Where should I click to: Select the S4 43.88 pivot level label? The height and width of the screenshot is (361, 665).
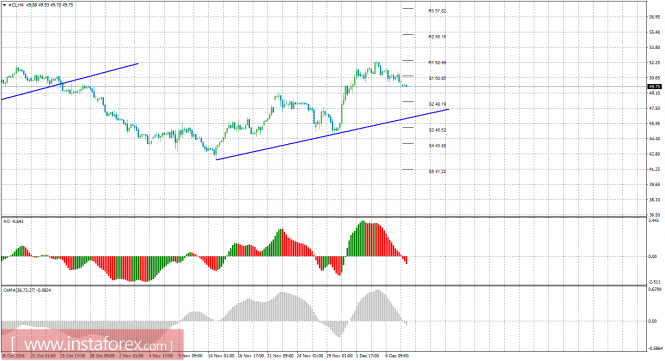click(437, 146)
